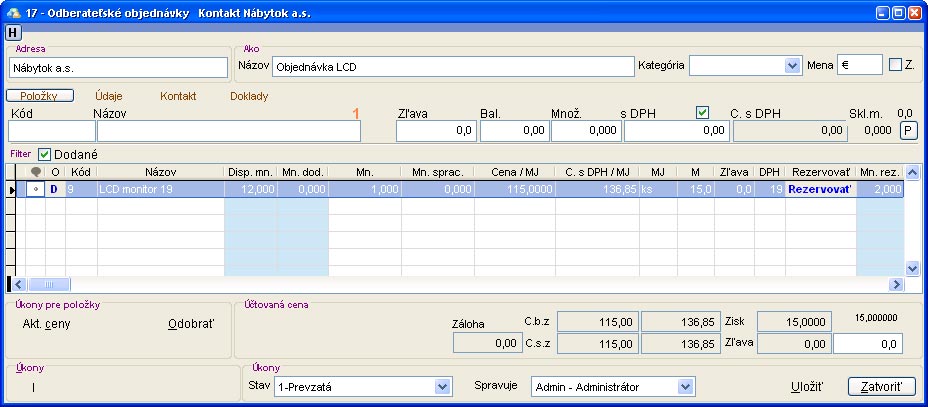Click the P button beside Skl.m.
The image size is (928, 407).
(x=908, y=130)
